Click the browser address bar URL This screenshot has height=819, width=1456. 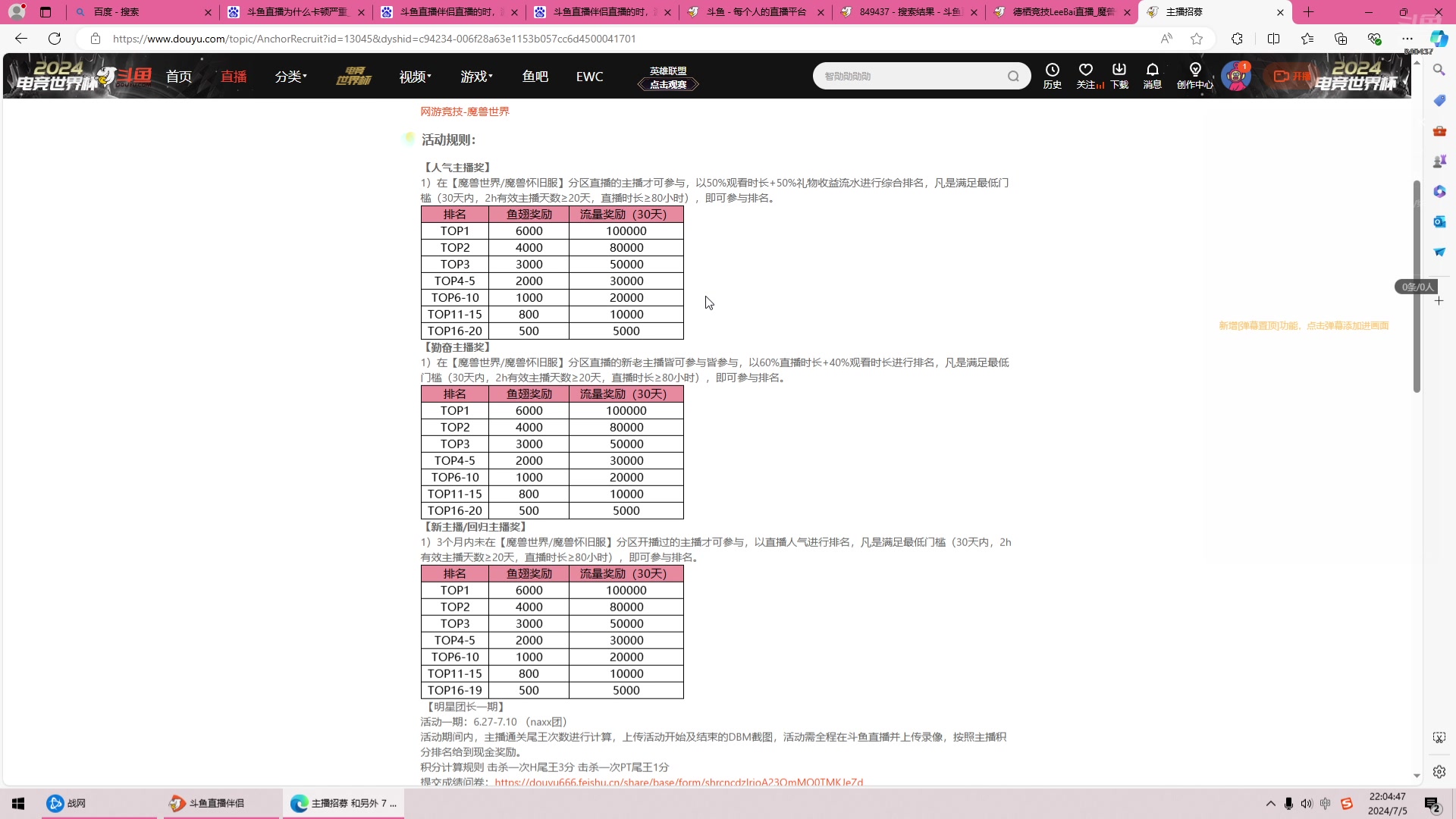point(374,39)
